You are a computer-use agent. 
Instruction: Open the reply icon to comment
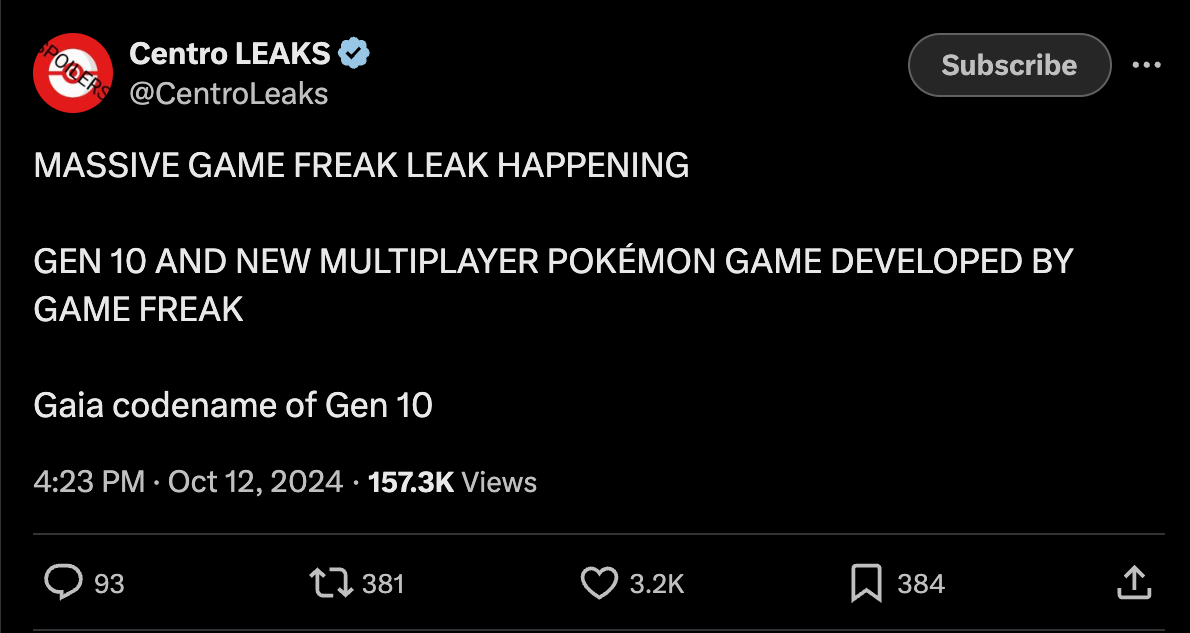coord(63,583)
